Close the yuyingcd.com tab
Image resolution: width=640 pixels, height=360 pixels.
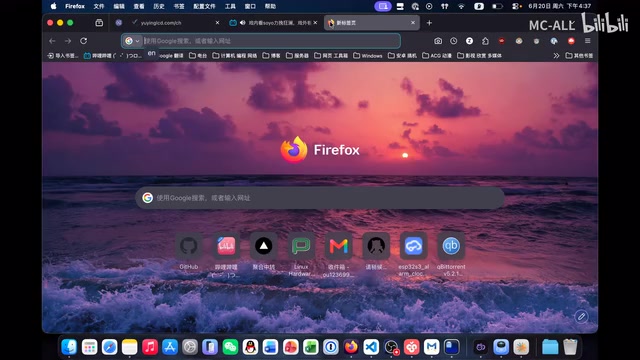point(218,23)
